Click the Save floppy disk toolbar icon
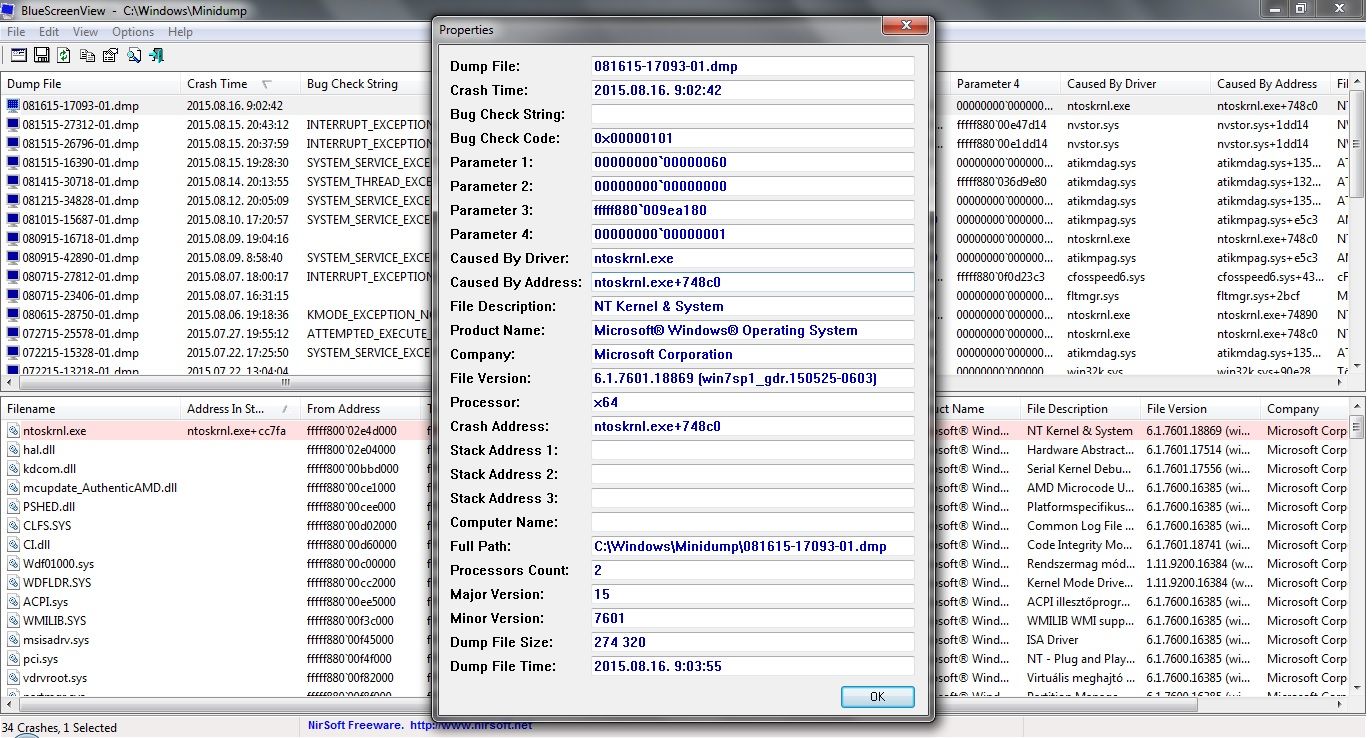Screen dimensions: 1372x738 [x=42, y=55]
